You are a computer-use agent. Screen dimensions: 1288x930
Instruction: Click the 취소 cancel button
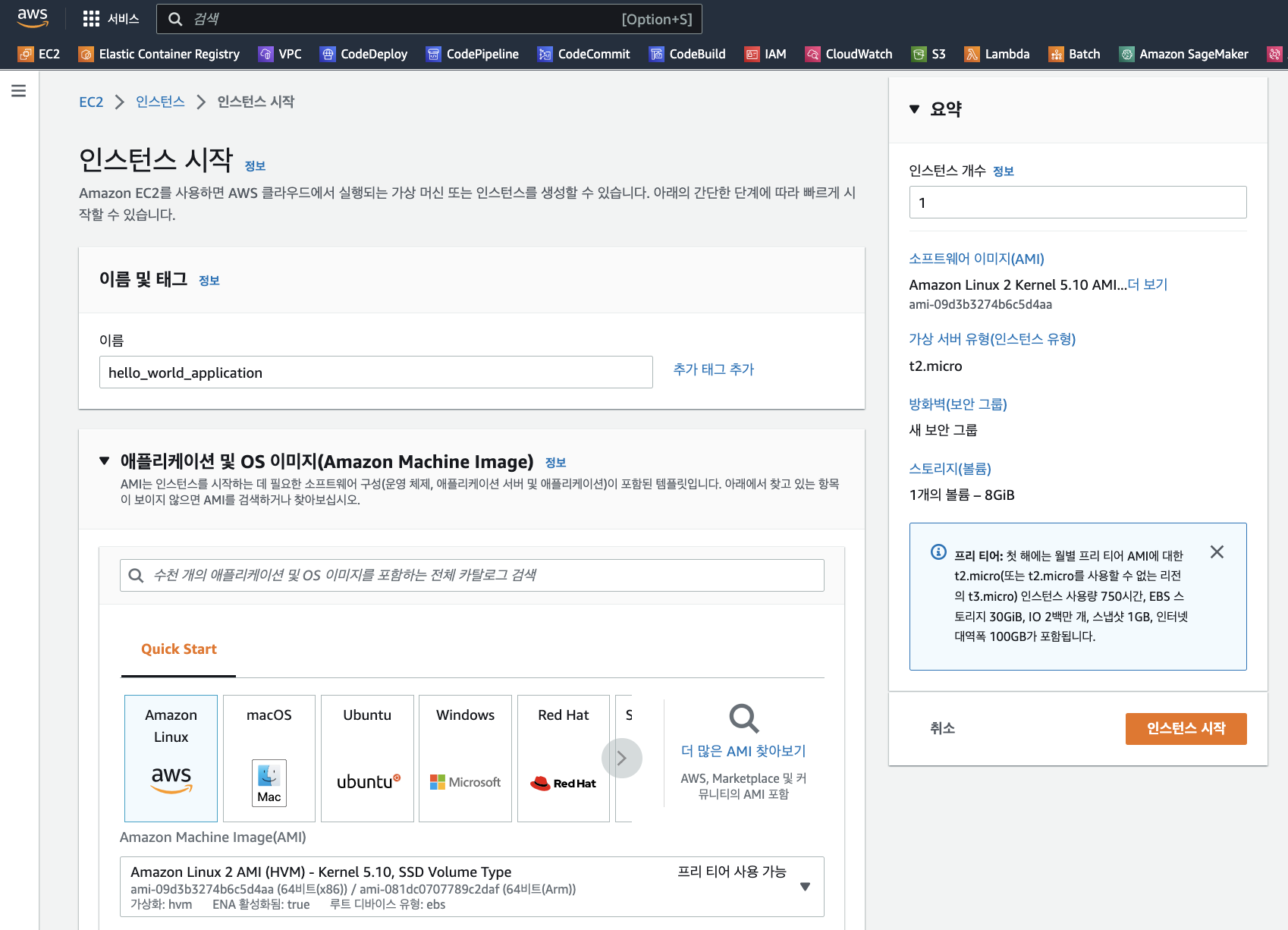[942, 728]
